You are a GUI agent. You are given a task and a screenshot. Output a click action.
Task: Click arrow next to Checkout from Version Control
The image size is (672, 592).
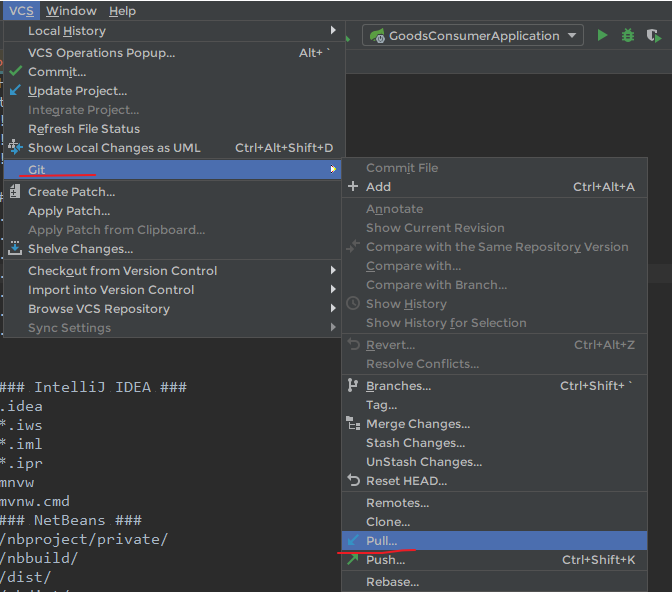333,270
